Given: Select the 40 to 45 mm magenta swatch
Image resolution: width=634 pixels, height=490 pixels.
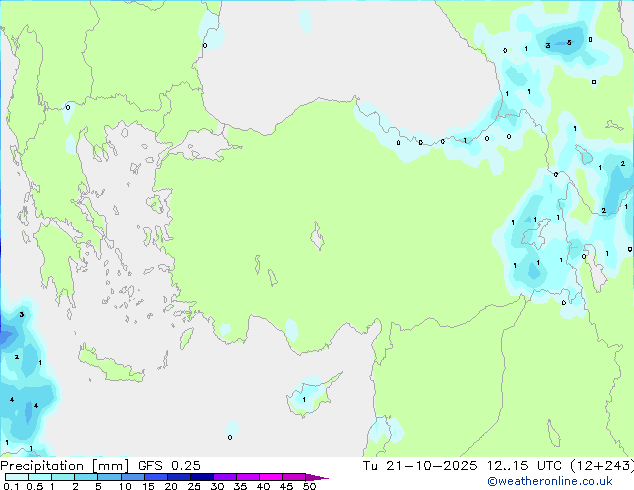Looking at the screenshot, I should coord(271,477).
